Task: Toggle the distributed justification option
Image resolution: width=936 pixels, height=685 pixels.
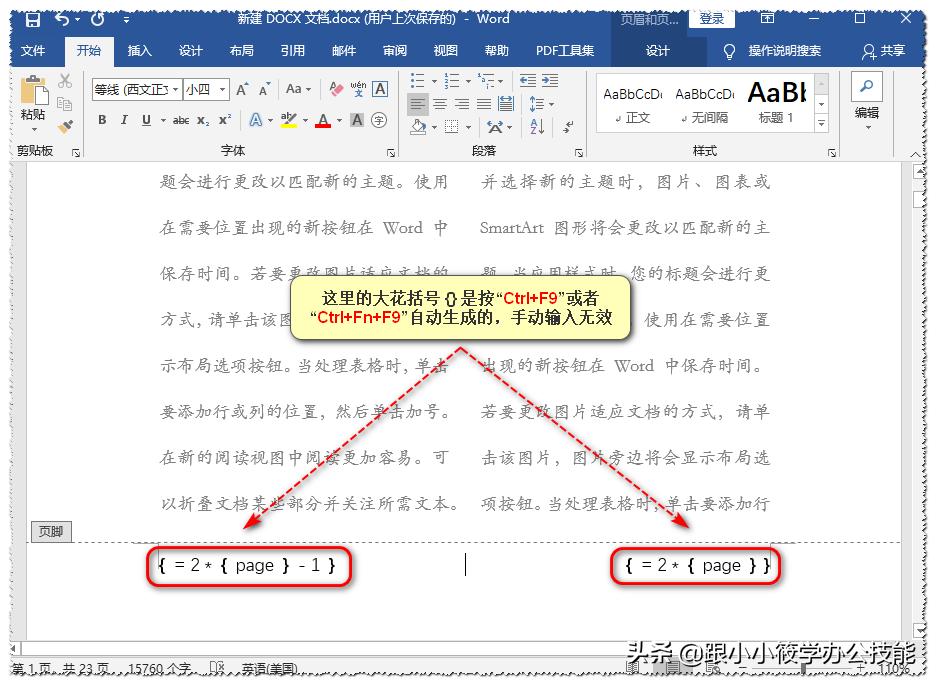Action: (506, 104)
